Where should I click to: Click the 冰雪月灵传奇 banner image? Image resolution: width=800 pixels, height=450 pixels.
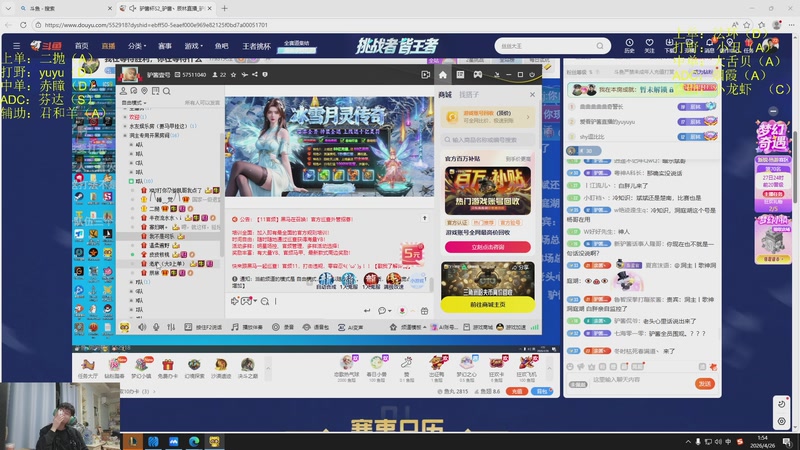(330, 146)
